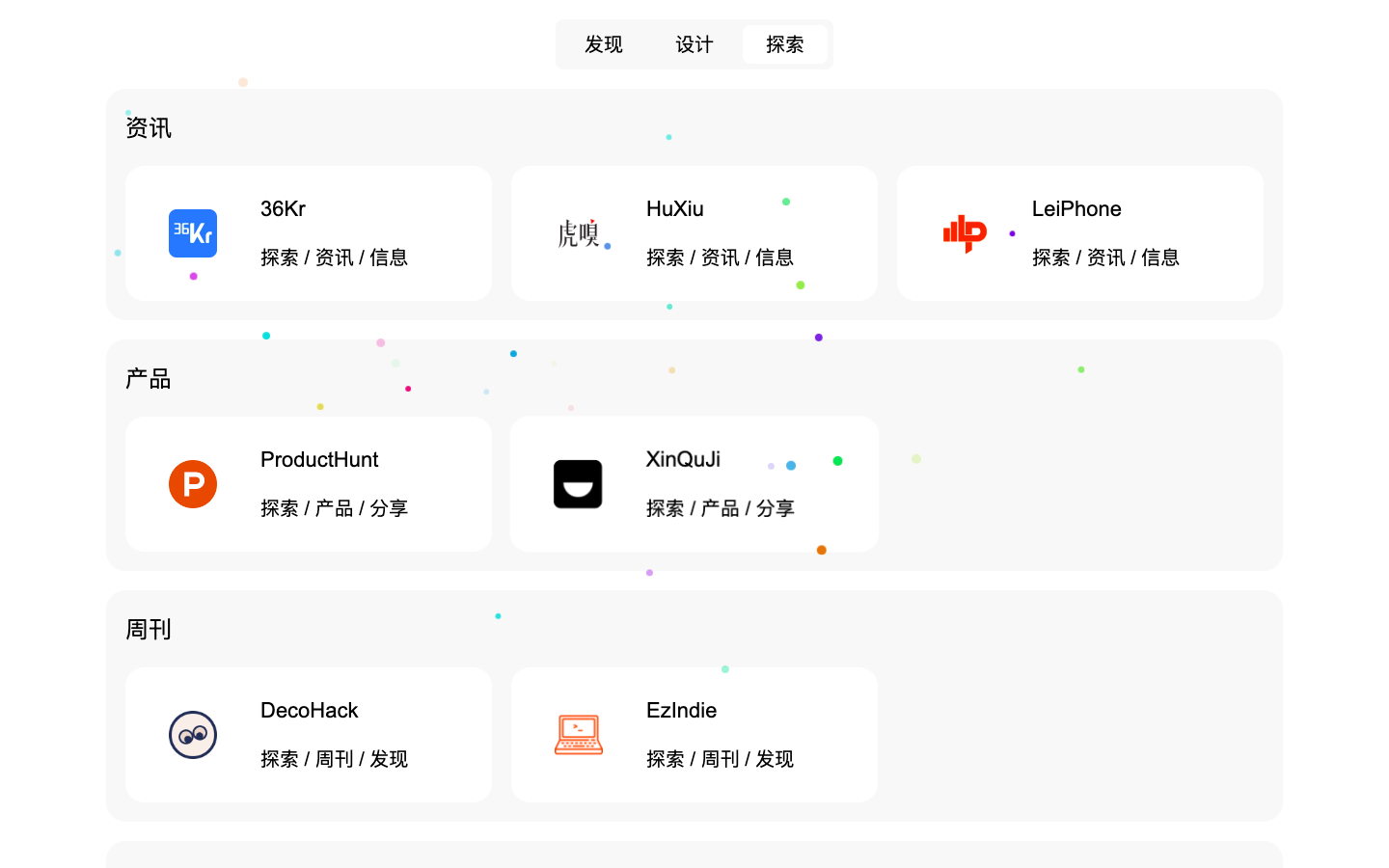Select the ProductHunt orange P icon
This screenshot has height=868, width=1389.
click(x=193, y=484)
